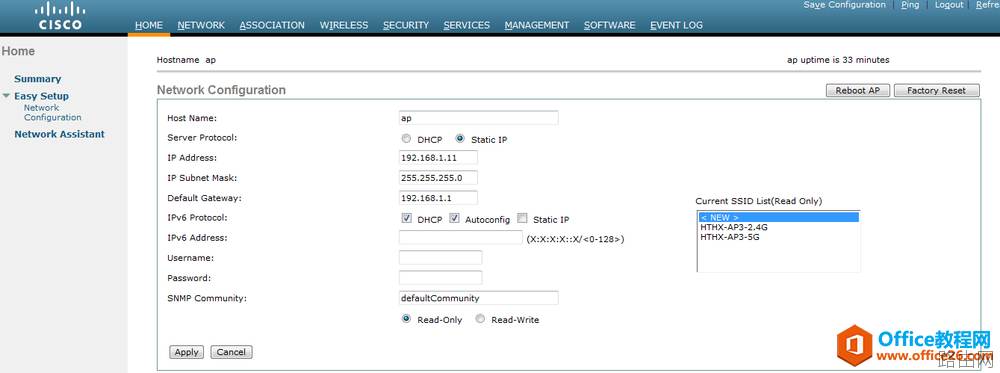Open Network Assistant in the sidebar
Image resolution: width=1000 pixels, height=373 pixels.
(59, 135)
